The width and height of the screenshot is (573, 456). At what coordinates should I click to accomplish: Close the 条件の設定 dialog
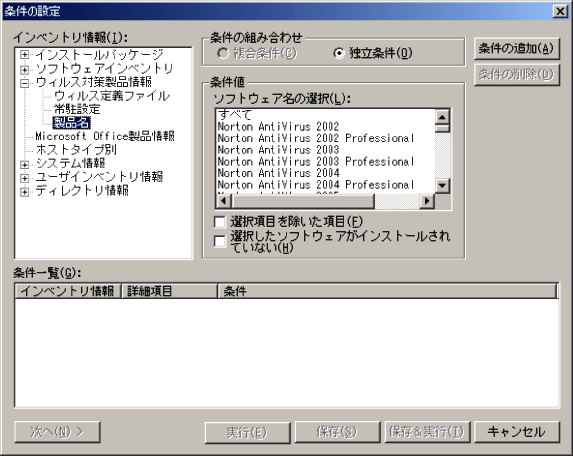pos(560,11)
